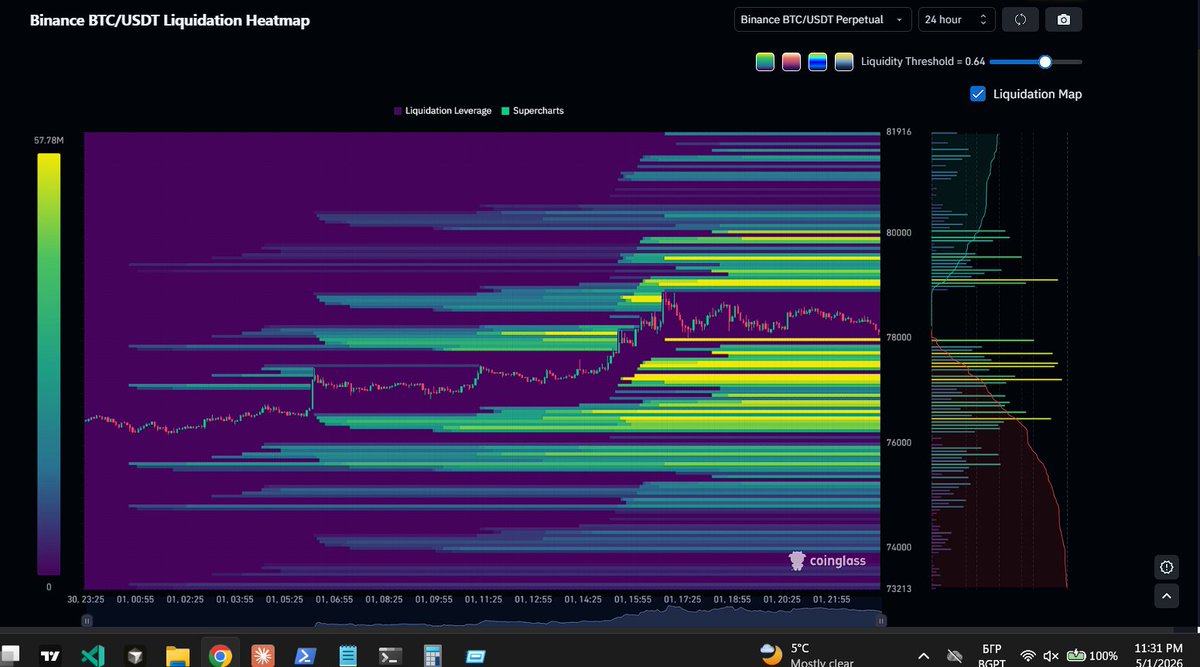Expand the hidden system tray icons chevron

tap(925, 656)
